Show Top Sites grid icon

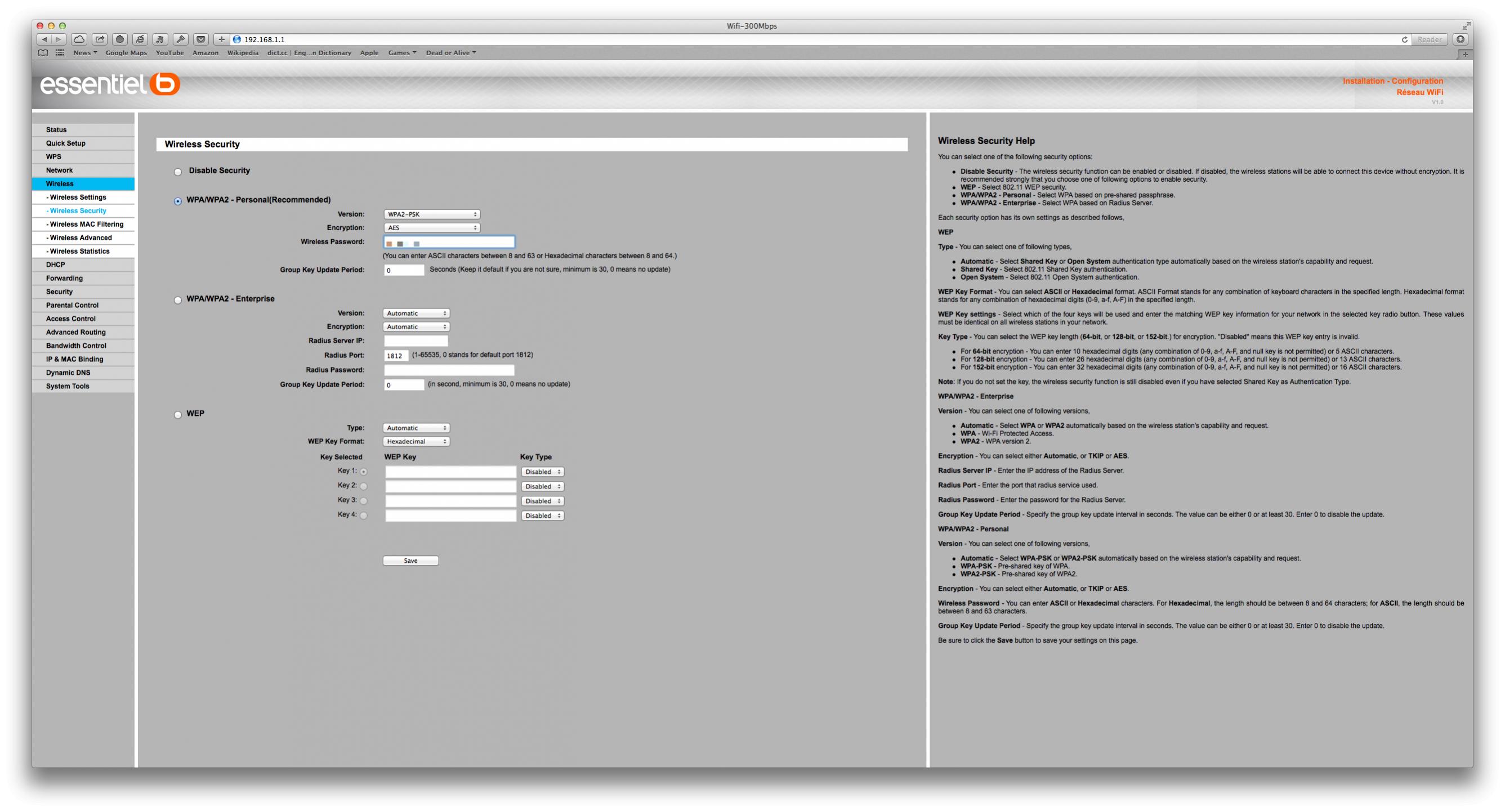(60, 52)
